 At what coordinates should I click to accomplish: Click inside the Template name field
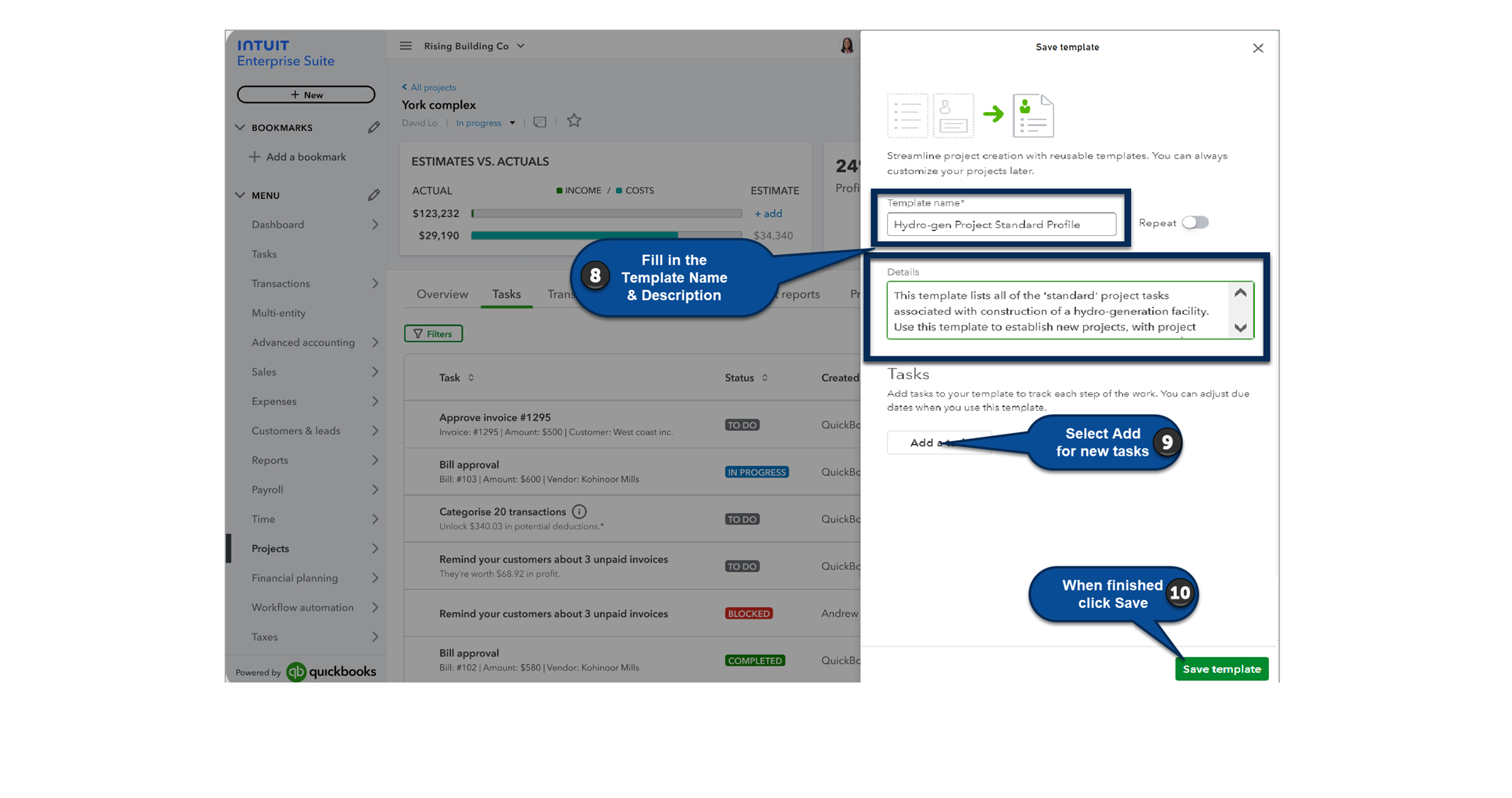[1001, 224]
